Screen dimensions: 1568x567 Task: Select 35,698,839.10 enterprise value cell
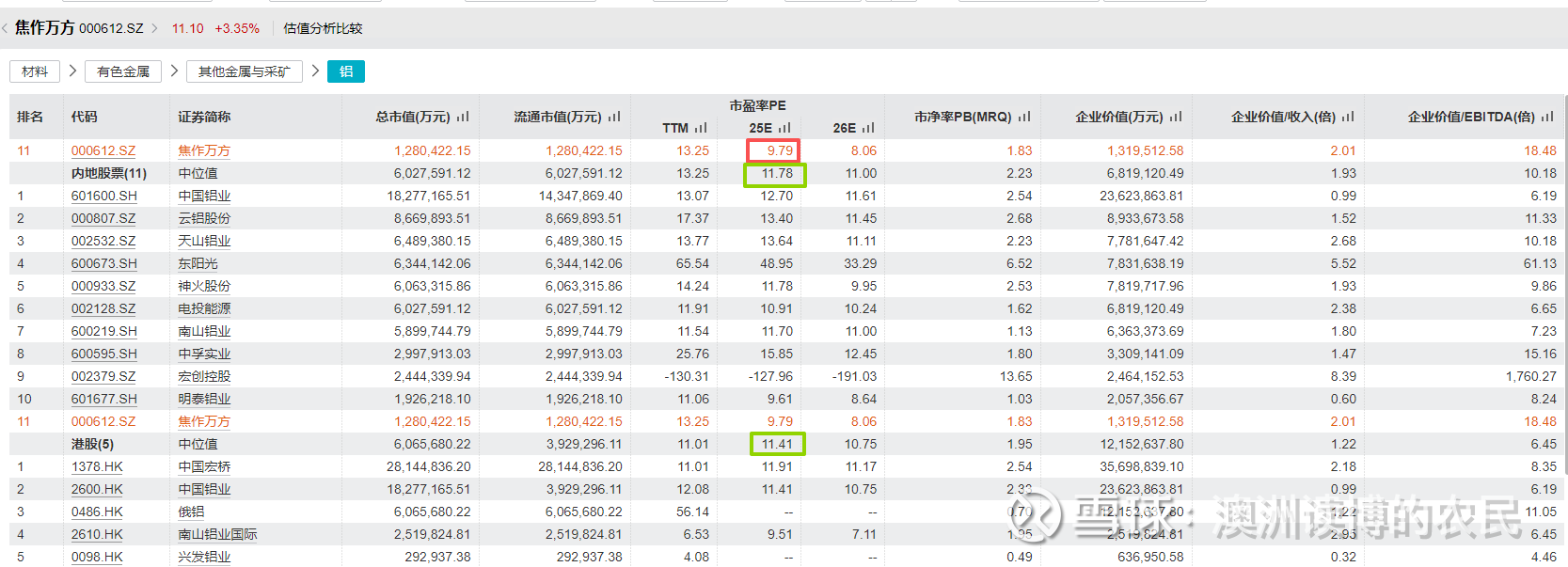(1141, 466)
